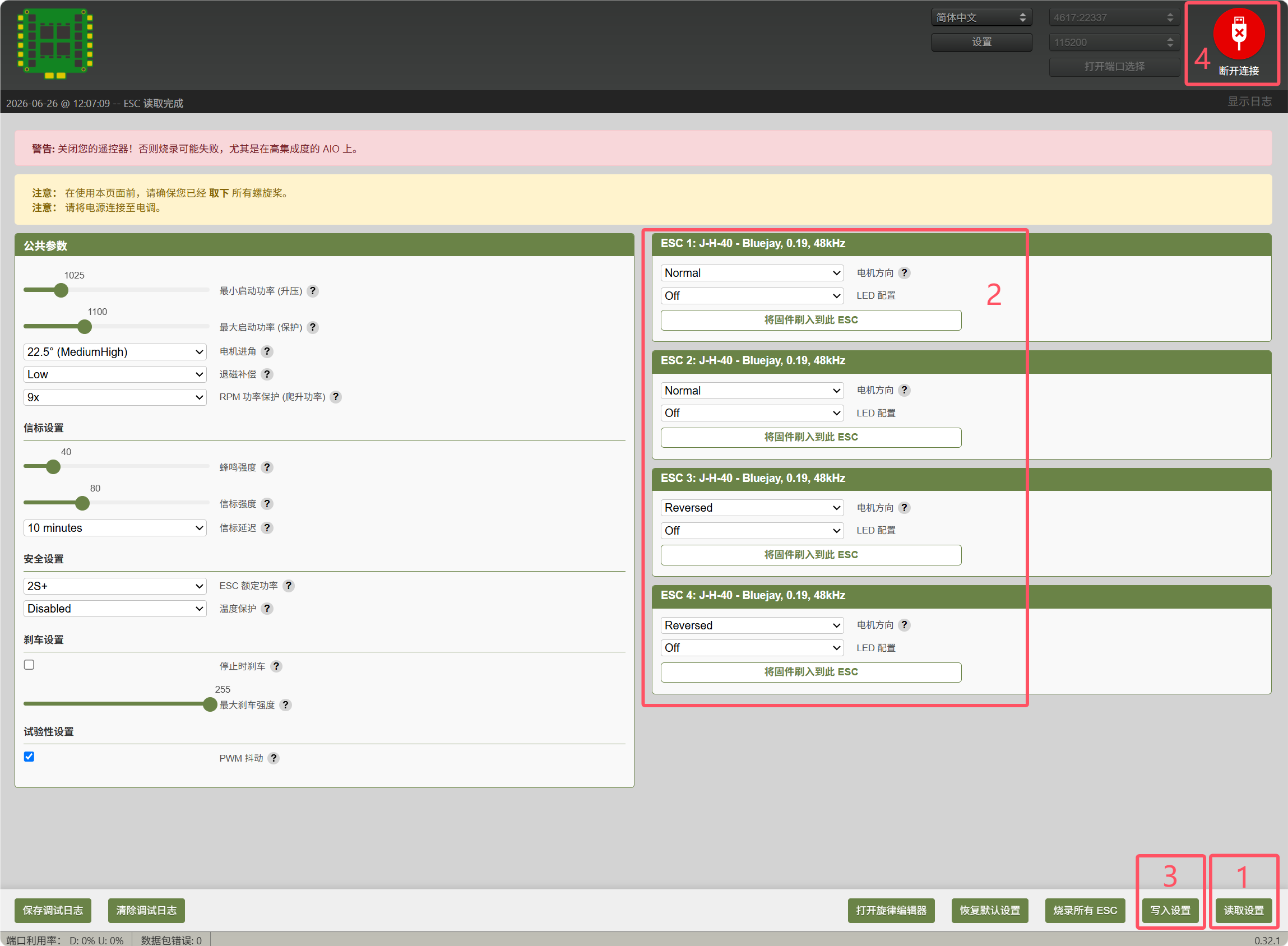Click 将固件刷入到此 ESC for ESC 2
The width and height of the screenshot is (1288, 946).
[811, 438]
